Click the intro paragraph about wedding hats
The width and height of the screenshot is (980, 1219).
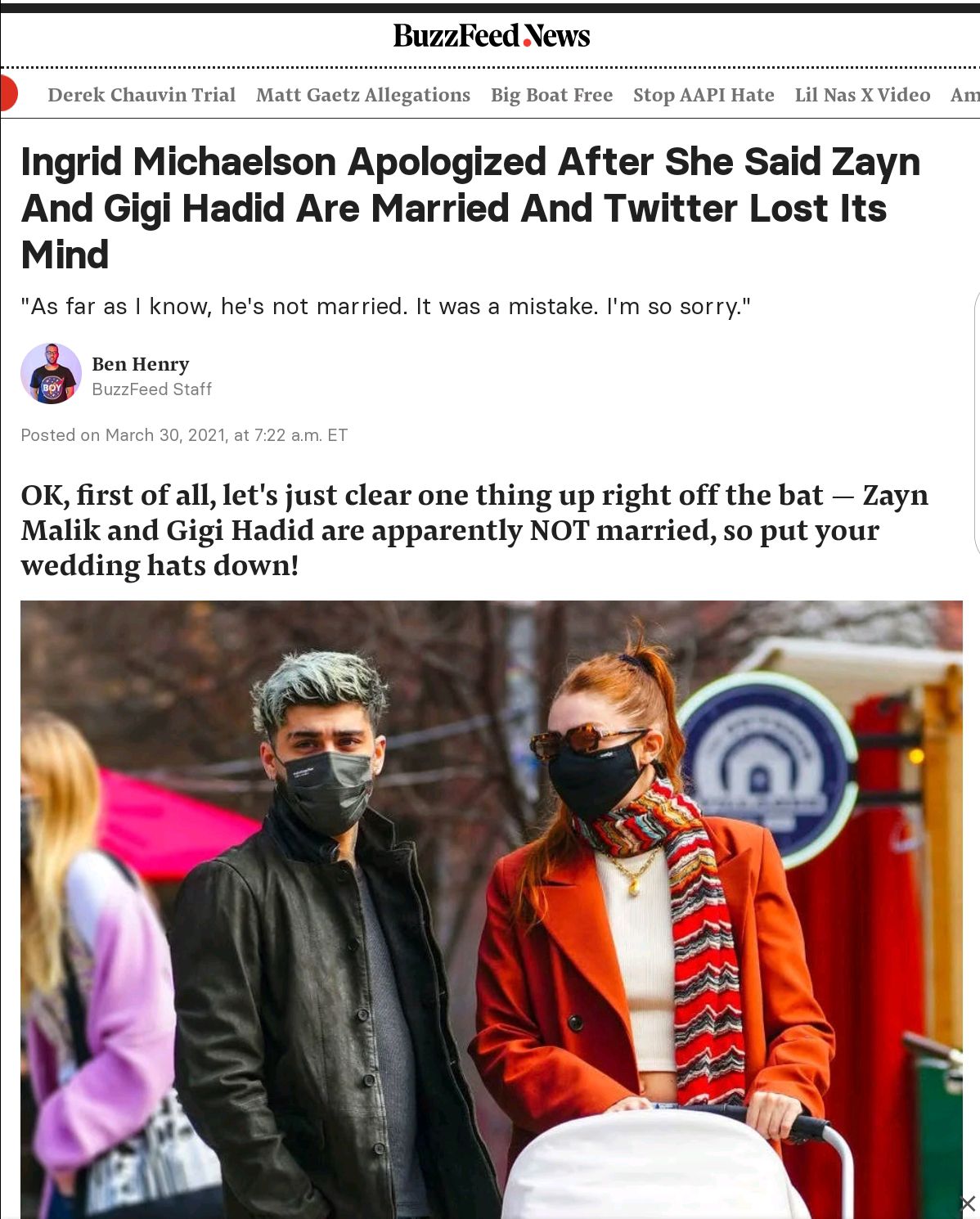coord(474,530)
